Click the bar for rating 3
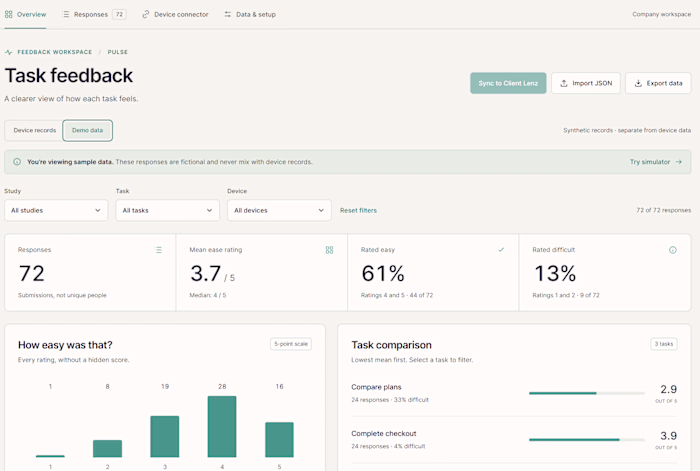Image resolution: width=700 pixels, height=471 pixels. coord(165,436)
